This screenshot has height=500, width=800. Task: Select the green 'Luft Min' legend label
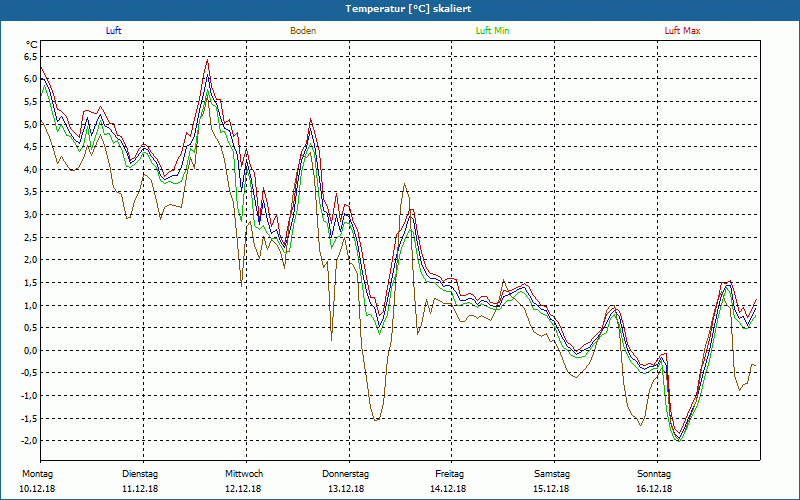pos(492,31)
